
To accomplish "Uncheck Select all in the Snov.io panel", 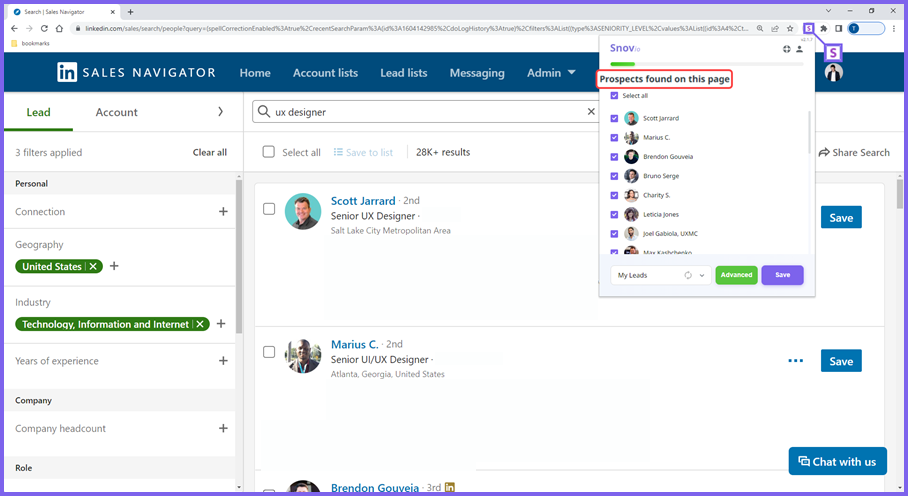I will click(x=614, y=95).
